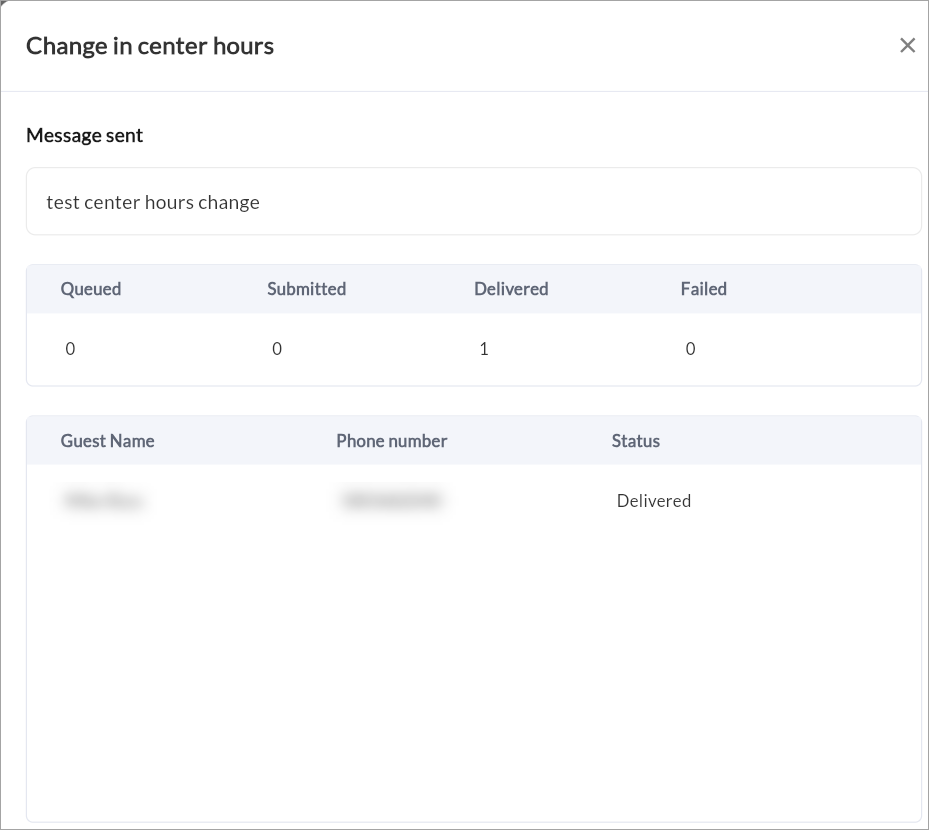Click the Status column header
The image size is (929, 830).
636,441
